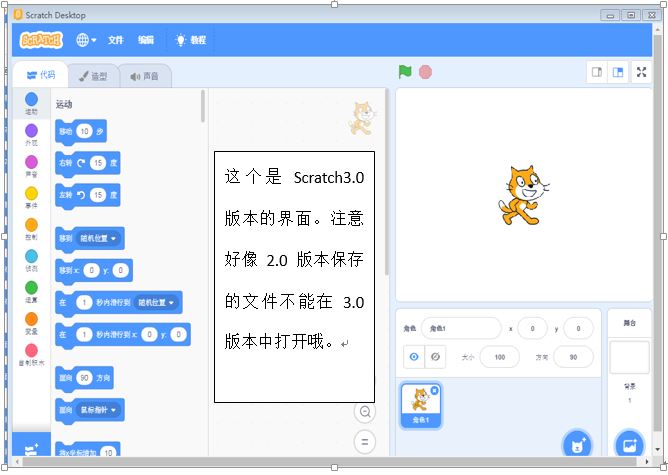
Task: Open 鼠标指针 dropdown in point towards block
Action: 98,410
